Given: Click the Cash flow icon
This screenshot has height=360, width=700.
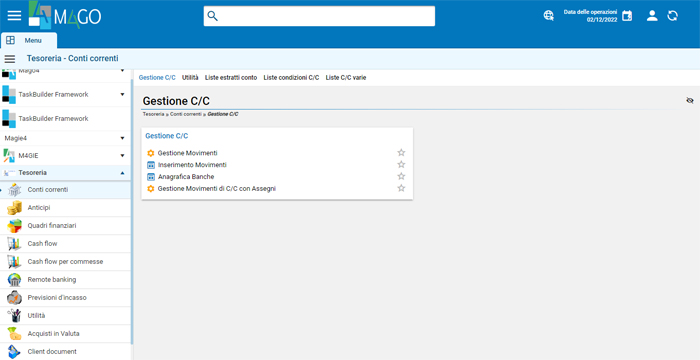Looking at the screenshot, I should pyautogui.click(x=14, y=244).
